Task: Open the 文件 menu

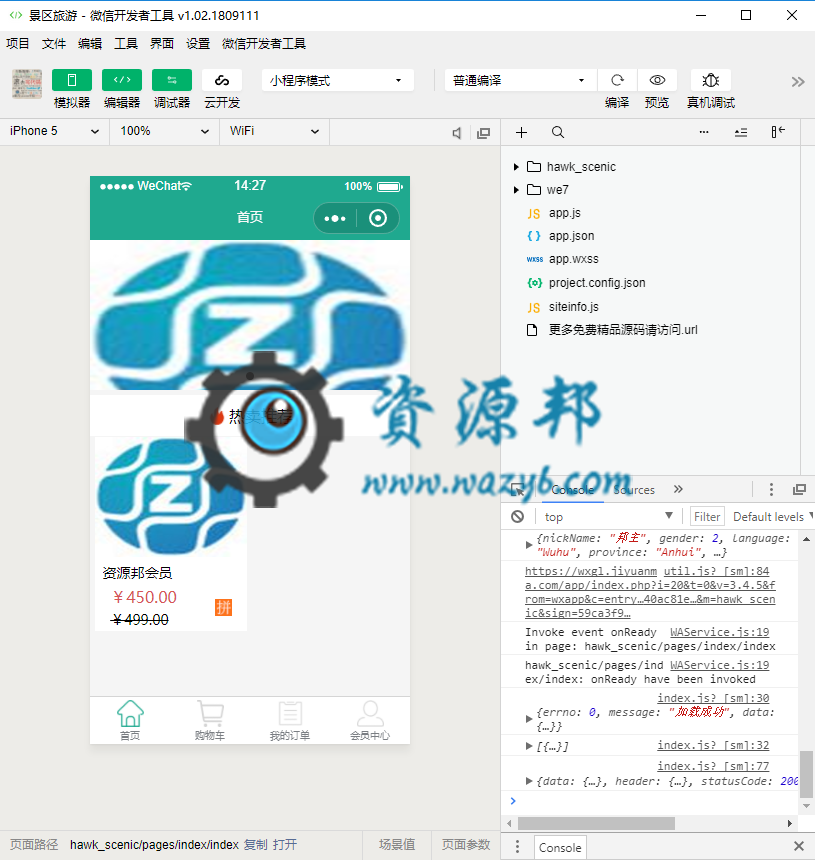Action: 54,43
